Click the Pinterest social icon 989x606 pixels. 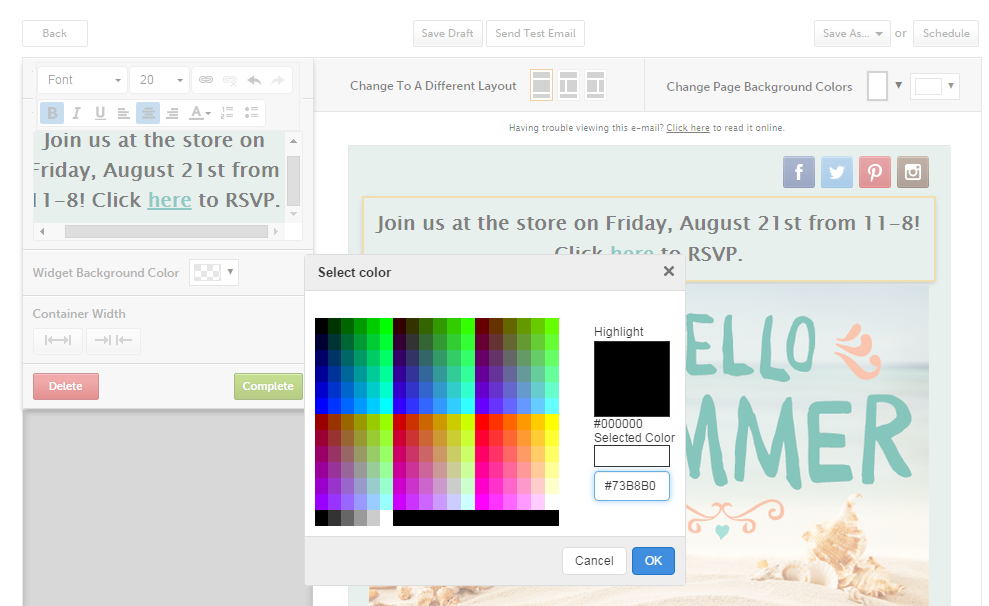pyautogui.click(x=875, y=172)
